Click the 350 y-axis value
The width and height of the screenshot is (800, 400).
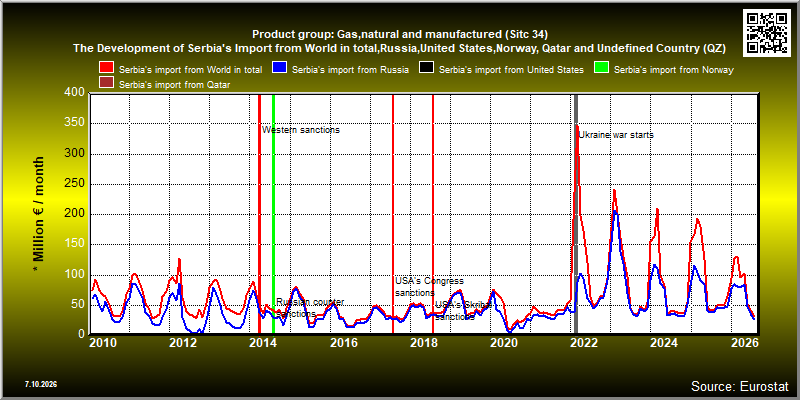(76, 123)
